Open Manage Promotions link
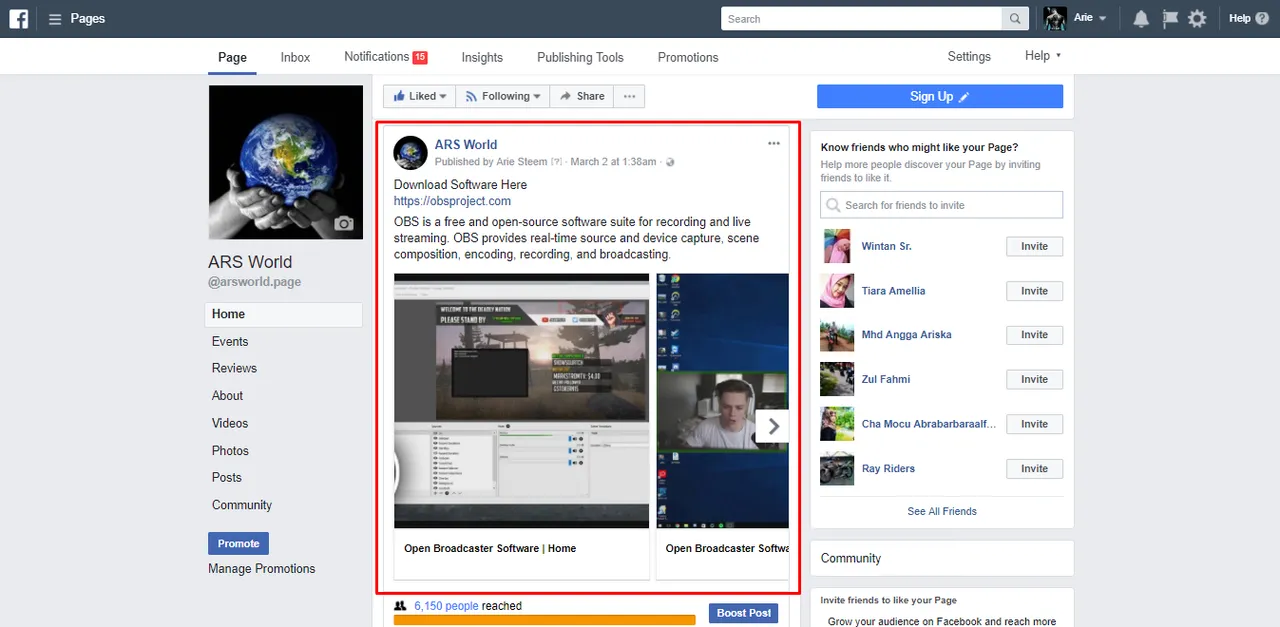 click(262, 568)
